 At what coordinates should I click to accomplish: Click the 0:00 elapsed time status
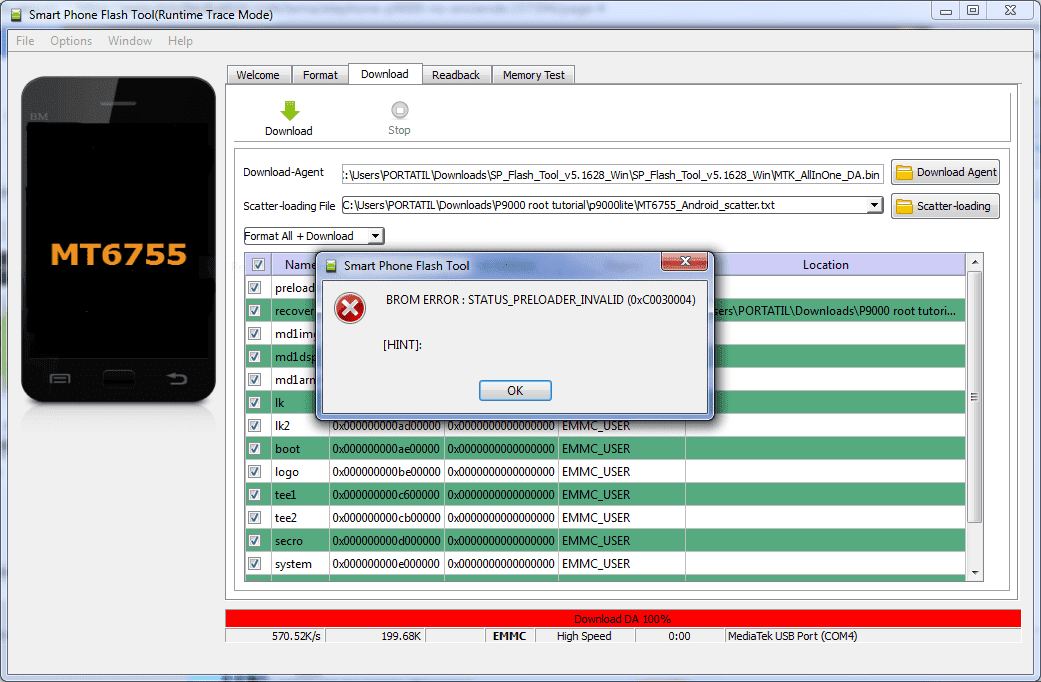click(679, 636)
